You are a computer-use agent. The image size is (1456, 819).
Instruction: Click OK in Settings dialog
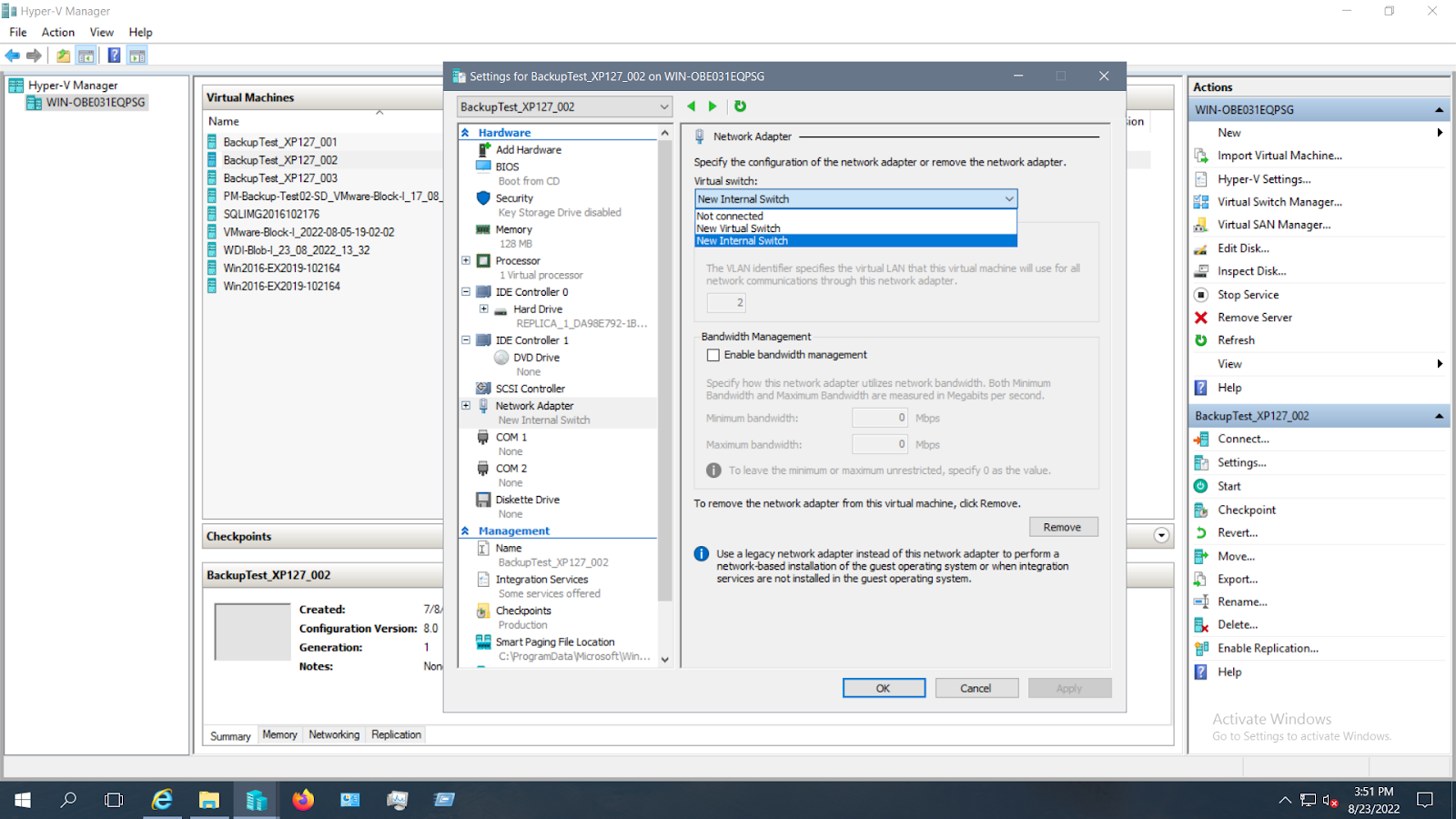[884, 688]
